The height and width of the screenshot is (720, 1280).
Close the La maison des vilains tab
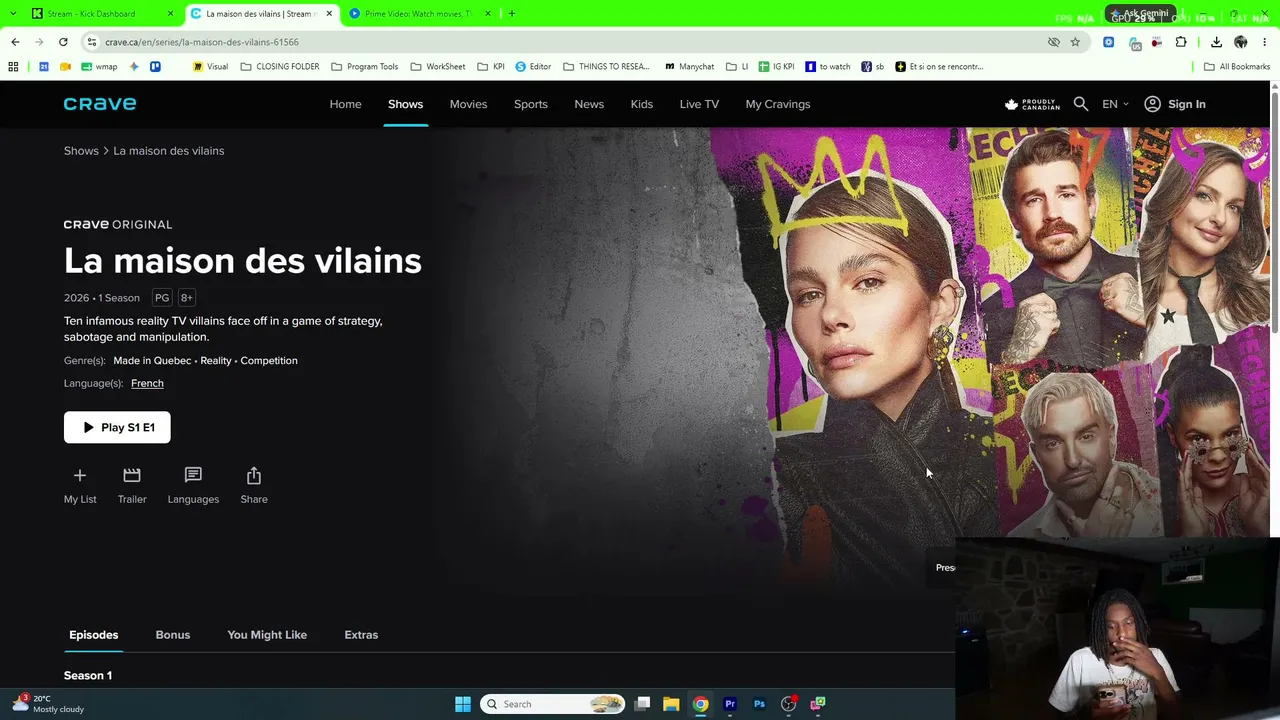tap(329, 14)
